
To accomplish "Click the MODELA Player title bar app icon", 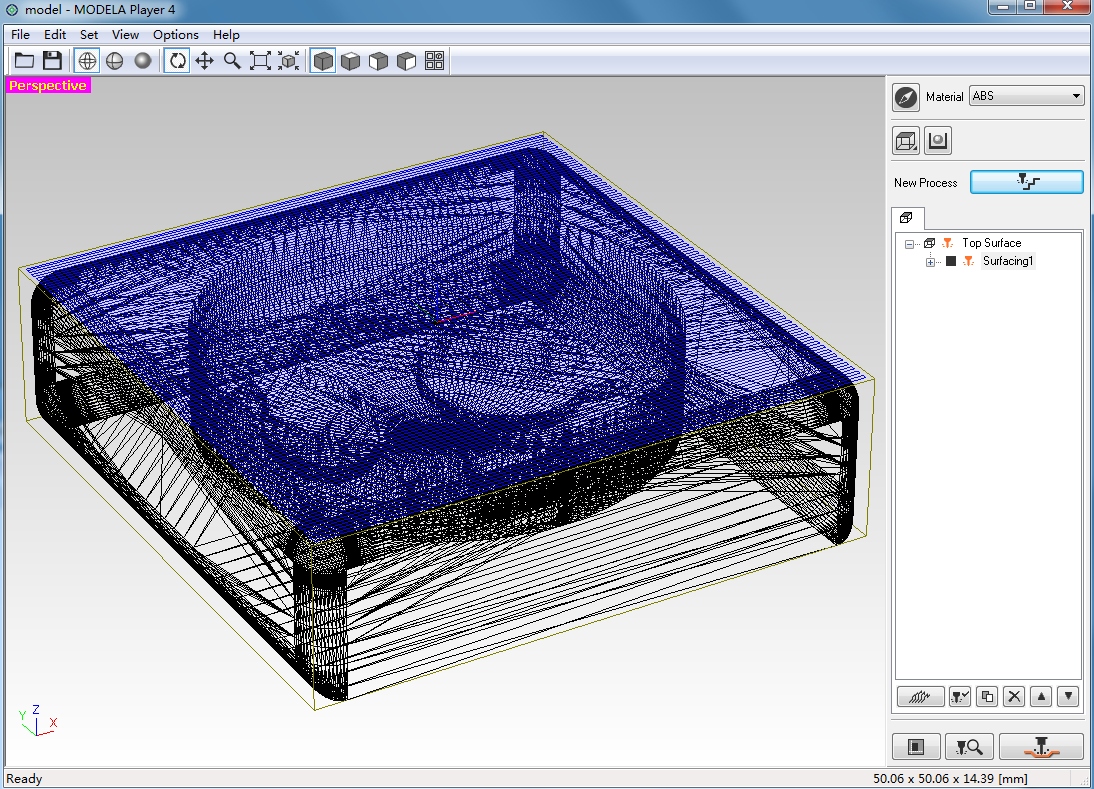I will [12, 10].
